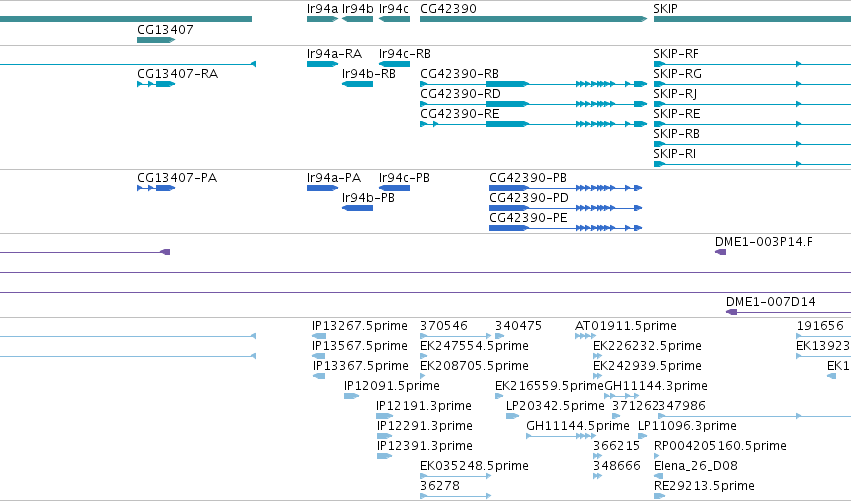Select EST RE29213.5prime
This screenshot has height=501, width=851.
[x=704, y=487]
